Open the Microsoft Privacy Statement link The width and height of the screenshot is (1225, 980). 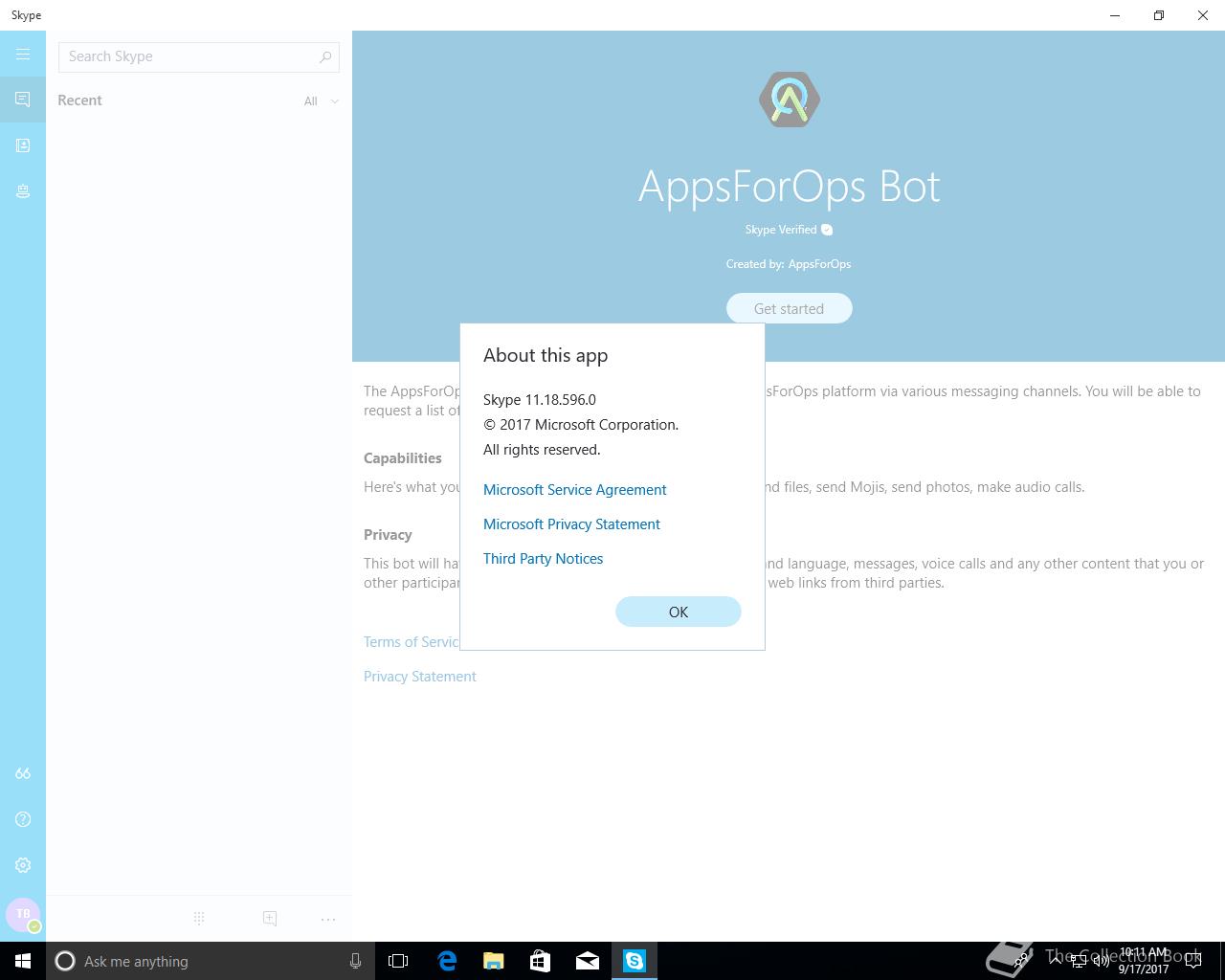coord(571,524)
